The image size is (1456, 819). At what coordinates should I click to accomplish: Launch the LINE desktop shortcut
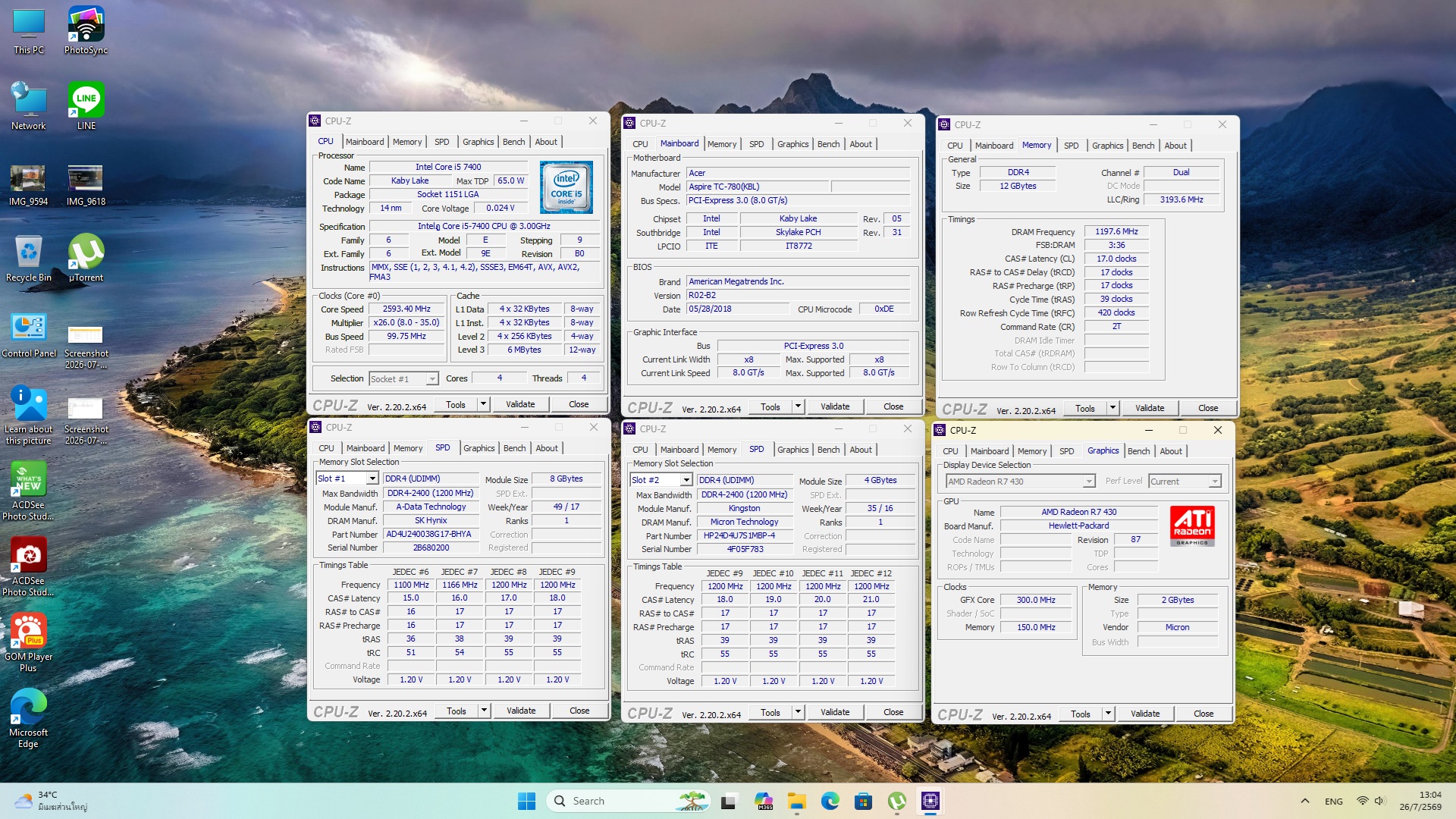coord(86,107)
